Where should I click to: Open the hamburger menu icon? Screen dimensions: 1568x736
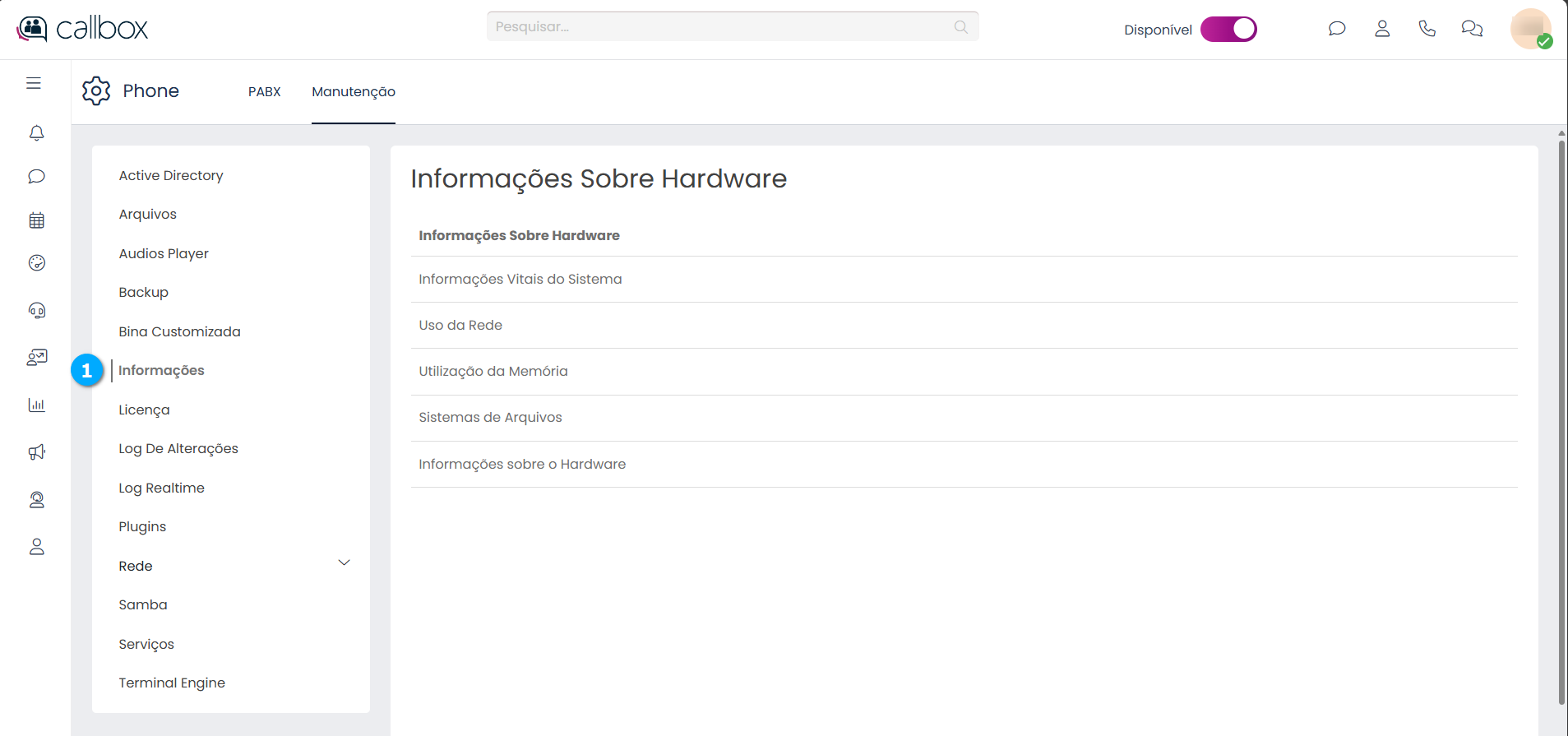34,83
